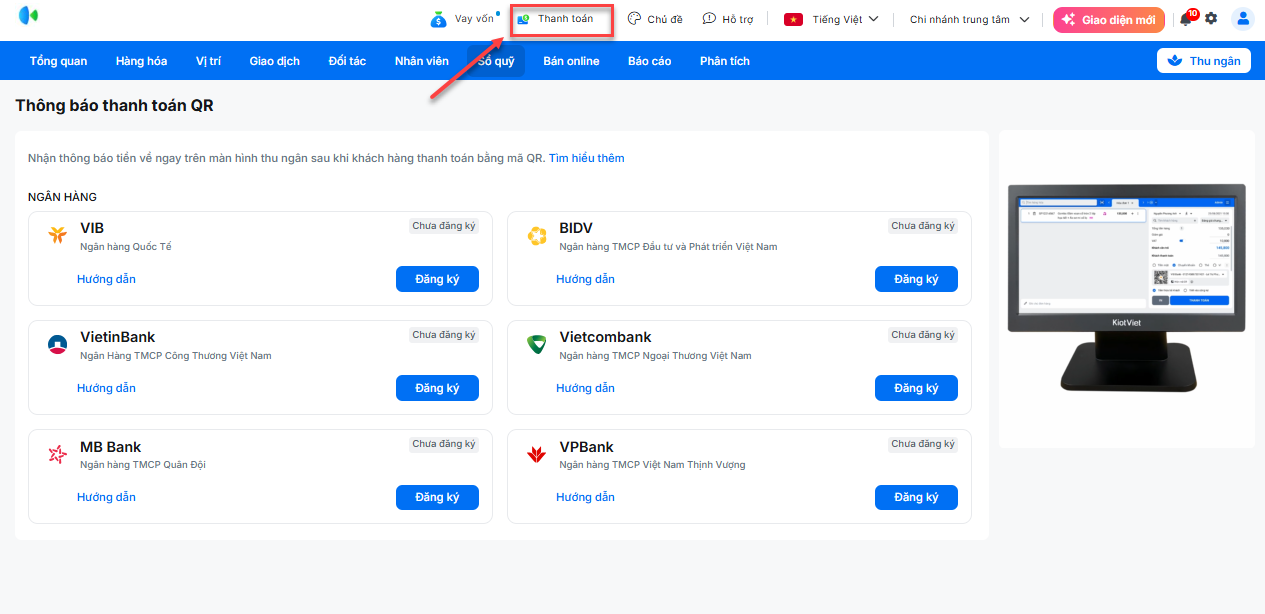Switch to Giao diện mới
Image resolution: width=1265 pixels, height=614 pixels.
tap(1108, 19)
